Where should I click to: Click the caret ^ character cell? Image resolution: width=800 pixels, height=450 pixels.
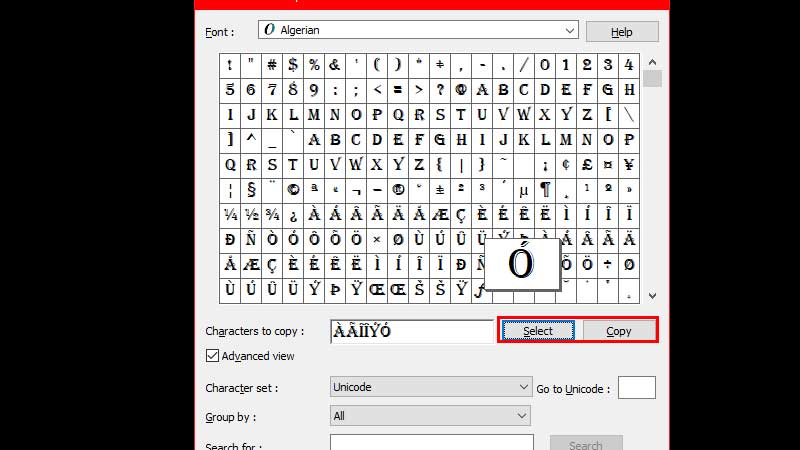click(x=251, y=140)
